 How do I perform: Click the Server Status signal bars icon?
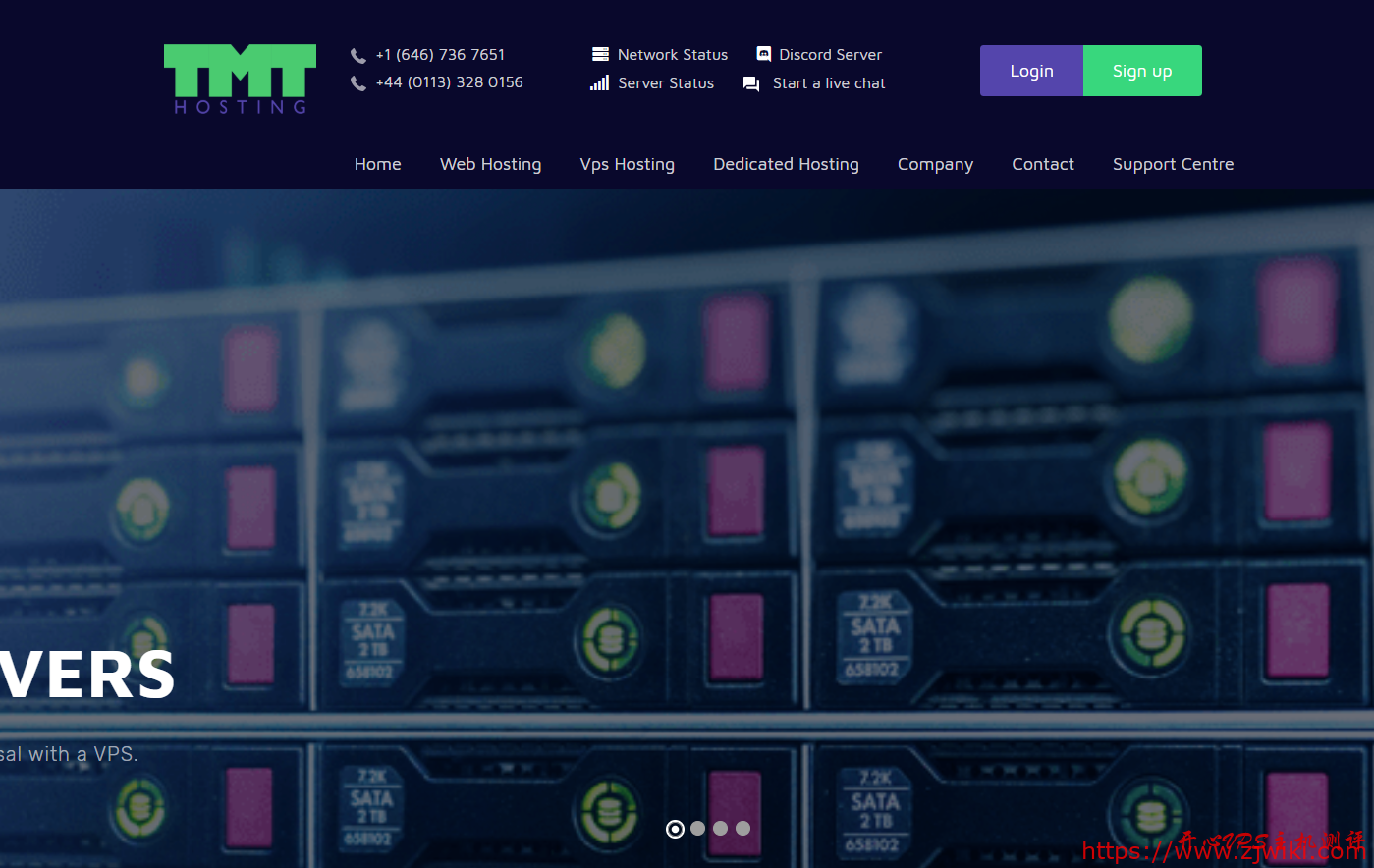pyautogui.click(x=599, y=83)
